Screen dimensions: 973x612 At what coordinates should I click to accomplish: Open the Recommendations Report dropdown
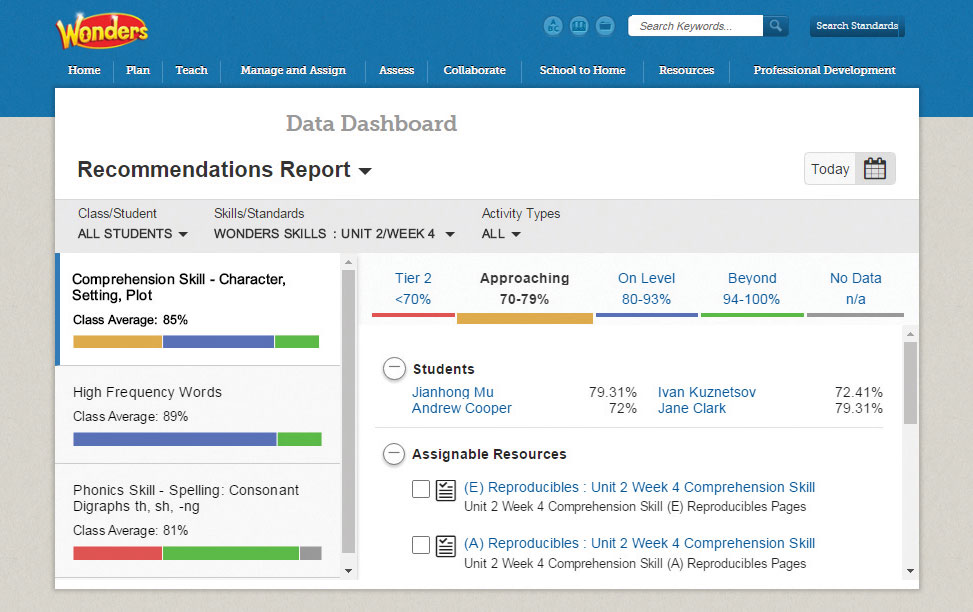pyautogui.click(x=225, y=169)
